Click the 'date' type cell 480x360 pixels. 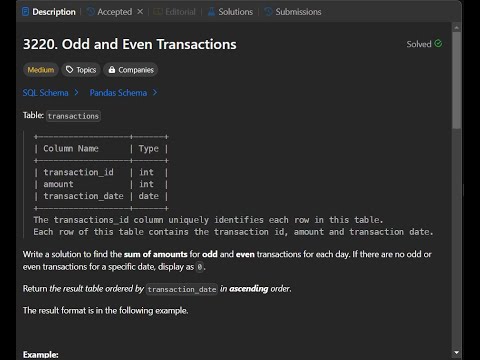[148, 196]
